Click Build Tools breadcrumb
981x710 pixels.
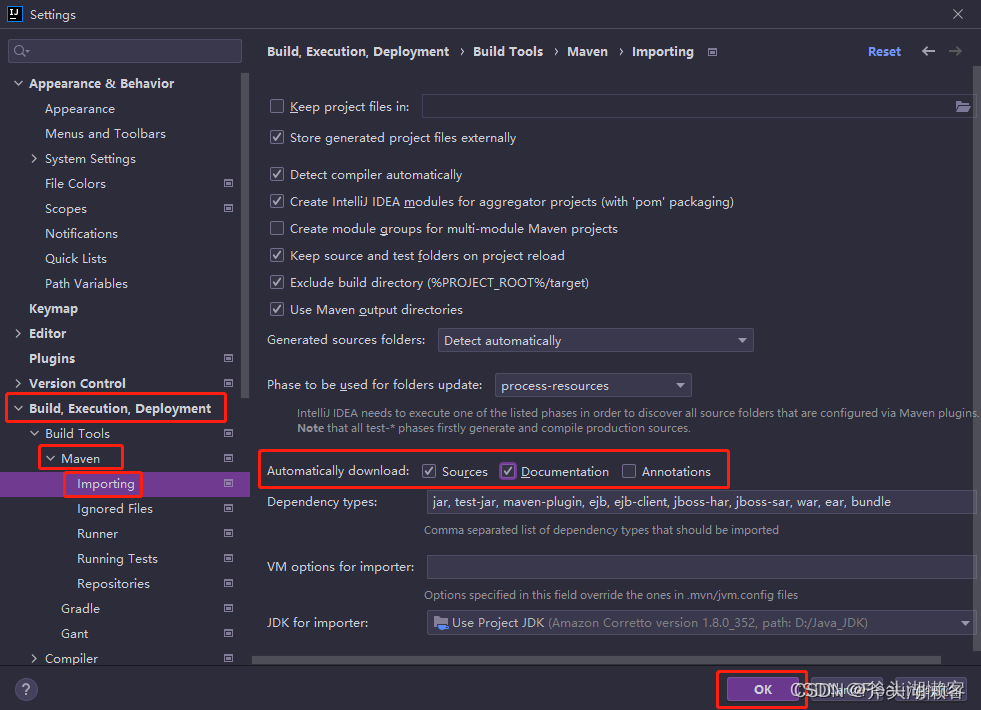(x=507, y=51)
